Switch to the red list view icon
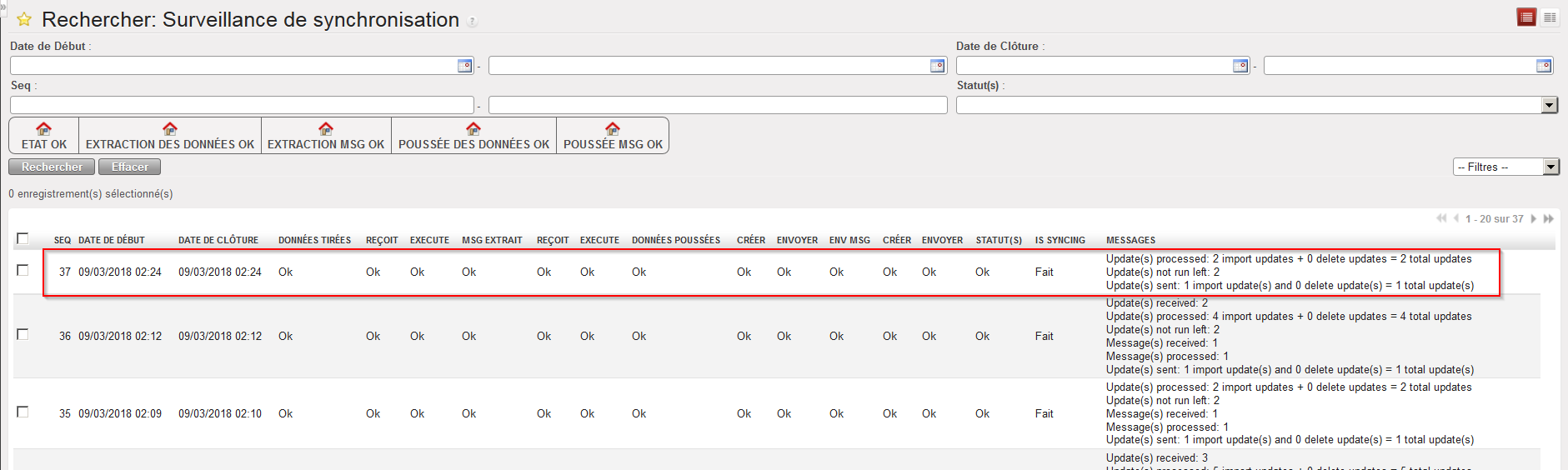The image size is (1568, 470). tap(1526, 17)
